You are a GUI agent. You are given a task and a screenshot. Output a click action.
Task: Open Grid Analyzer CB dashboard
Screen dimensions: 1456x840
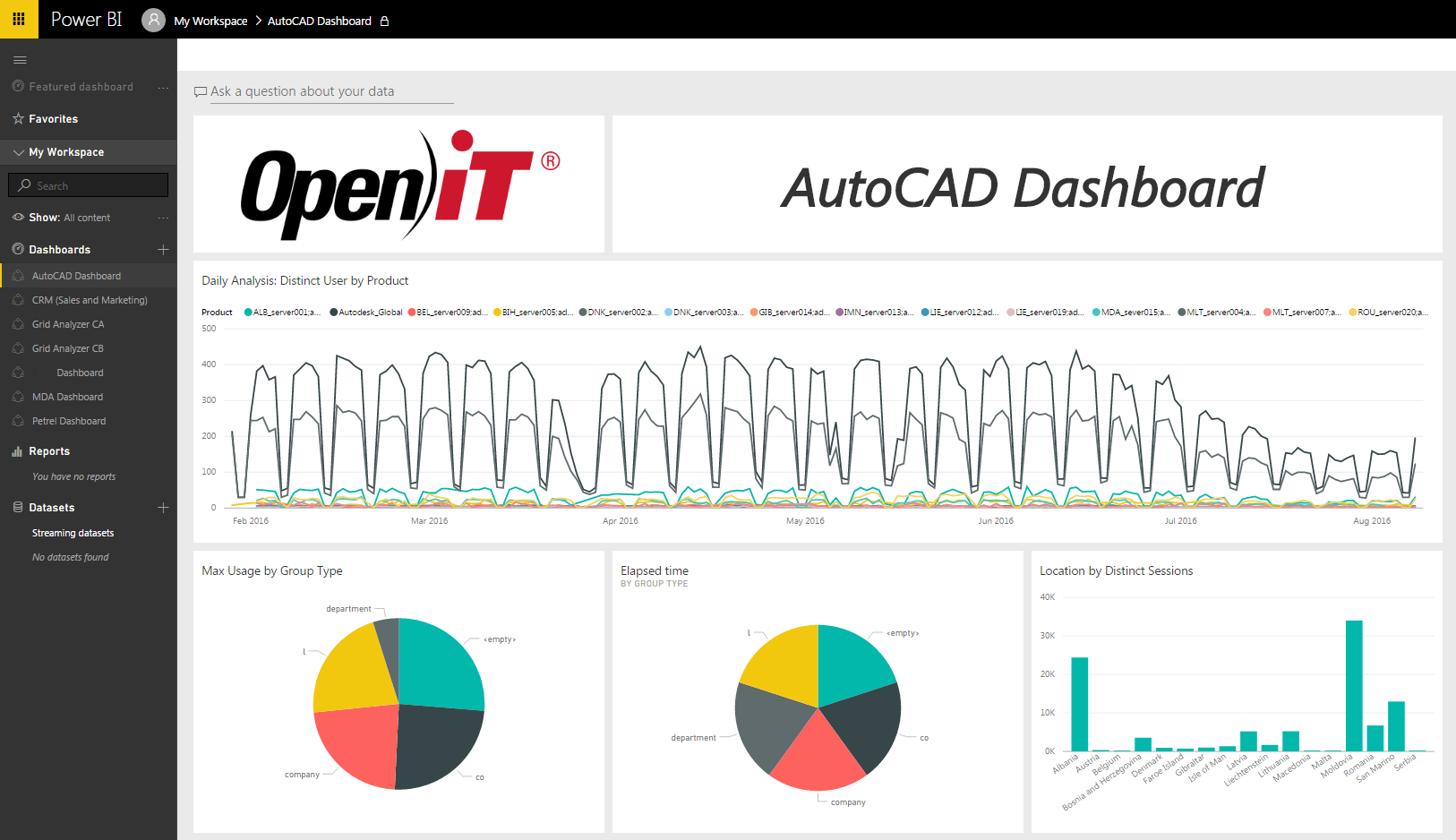pyautogui.click(x=68, y=348)
